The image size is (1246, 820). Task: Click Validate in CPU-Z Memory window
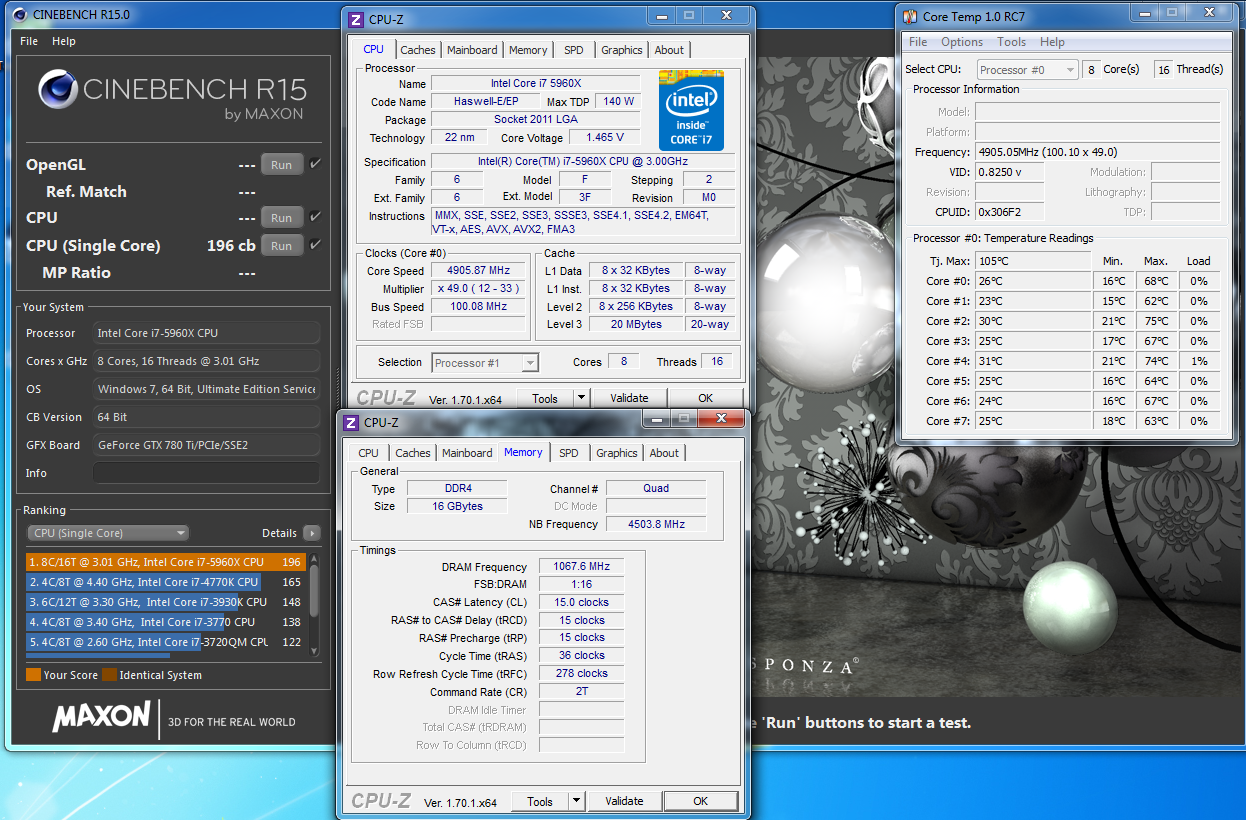coord(624,801)
